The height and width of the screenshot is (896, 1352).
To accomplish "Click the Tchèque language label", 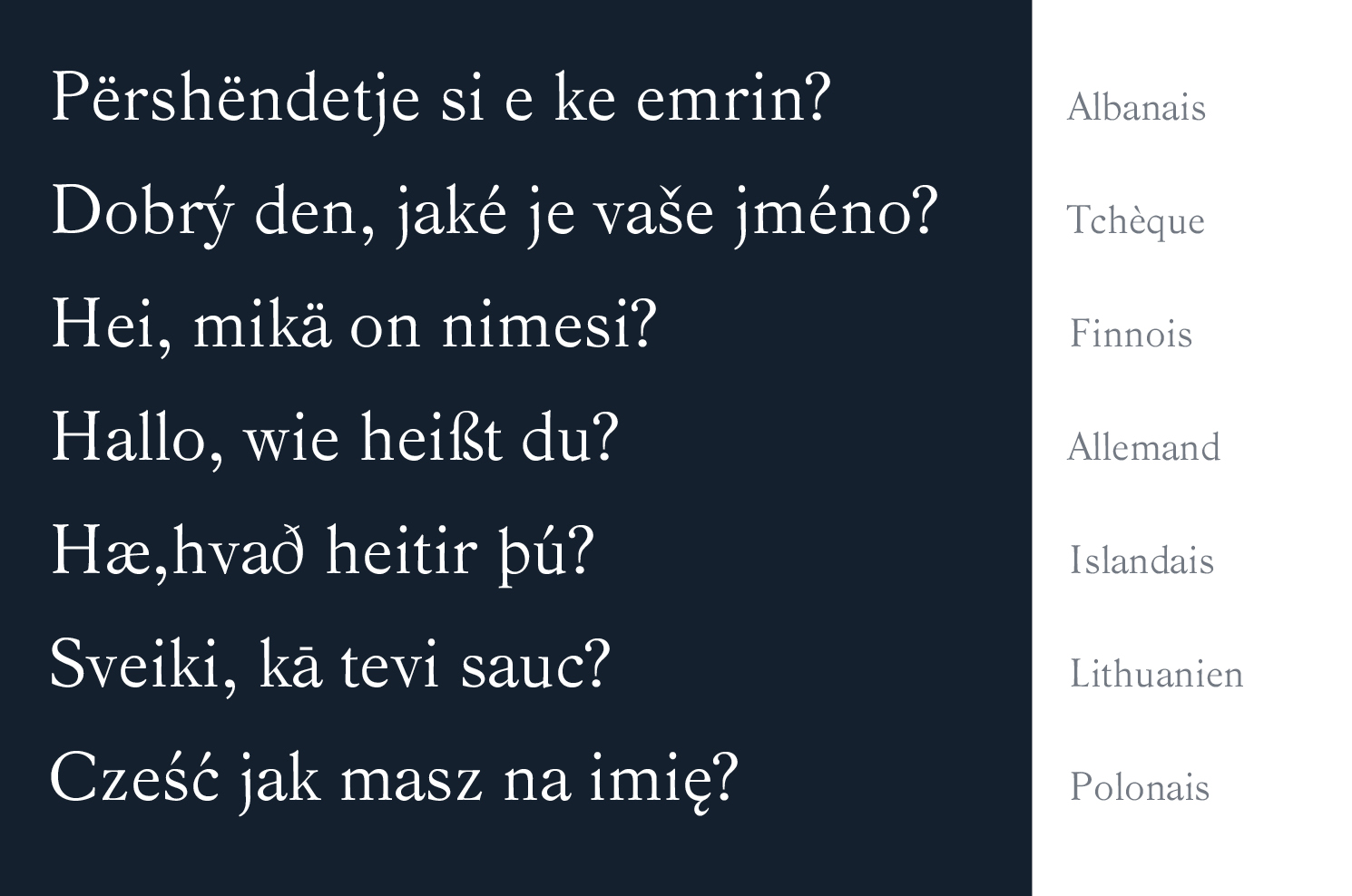I will tap(1135, 221).
